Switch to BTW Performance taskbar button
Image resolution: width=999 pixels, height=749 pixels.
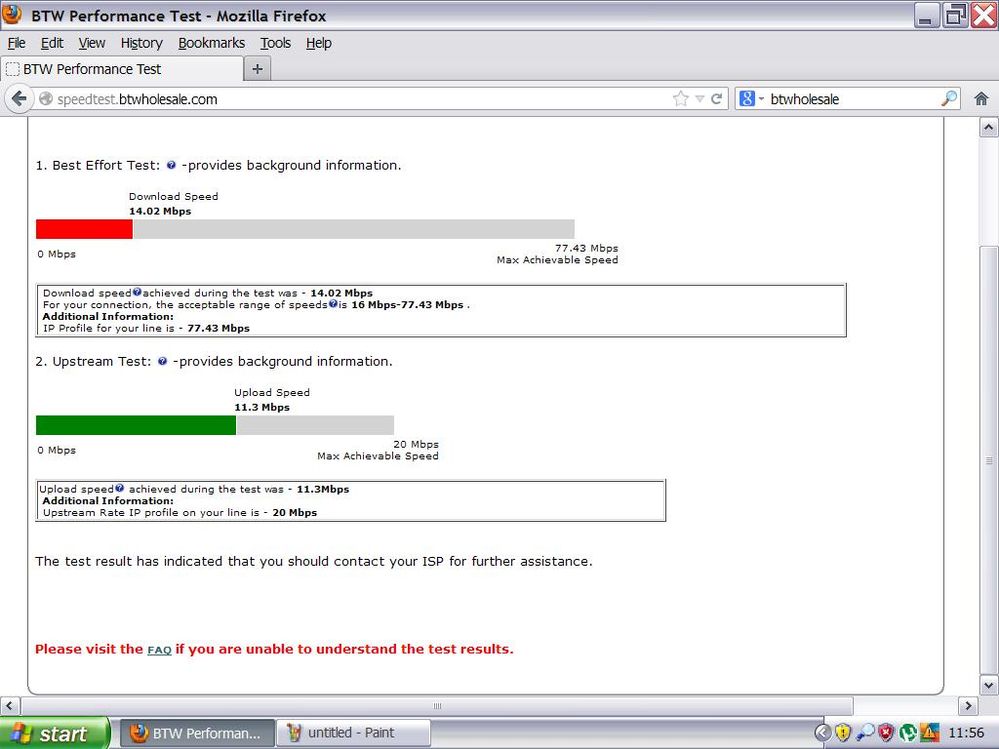point(198,733)
